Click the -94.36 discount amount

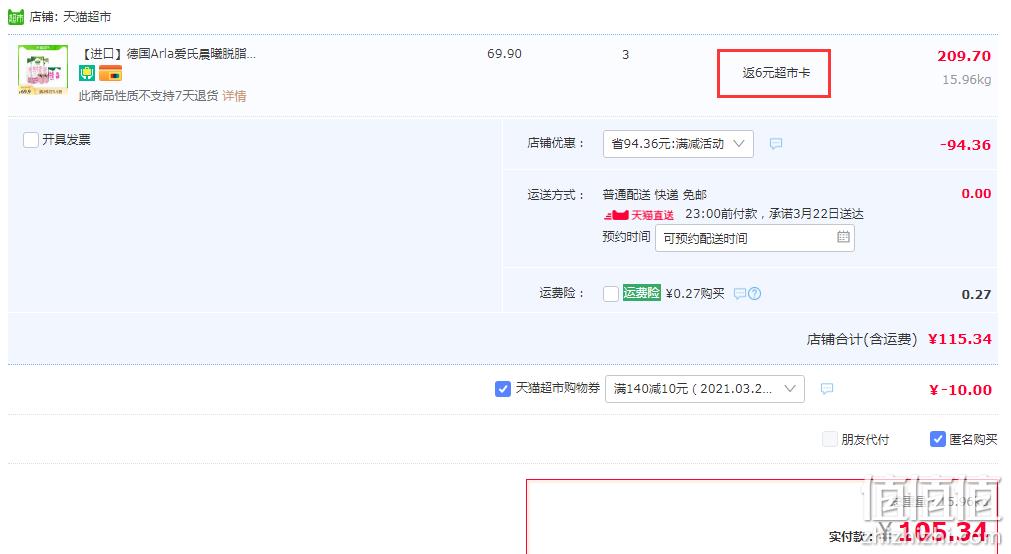click(965, 144)
